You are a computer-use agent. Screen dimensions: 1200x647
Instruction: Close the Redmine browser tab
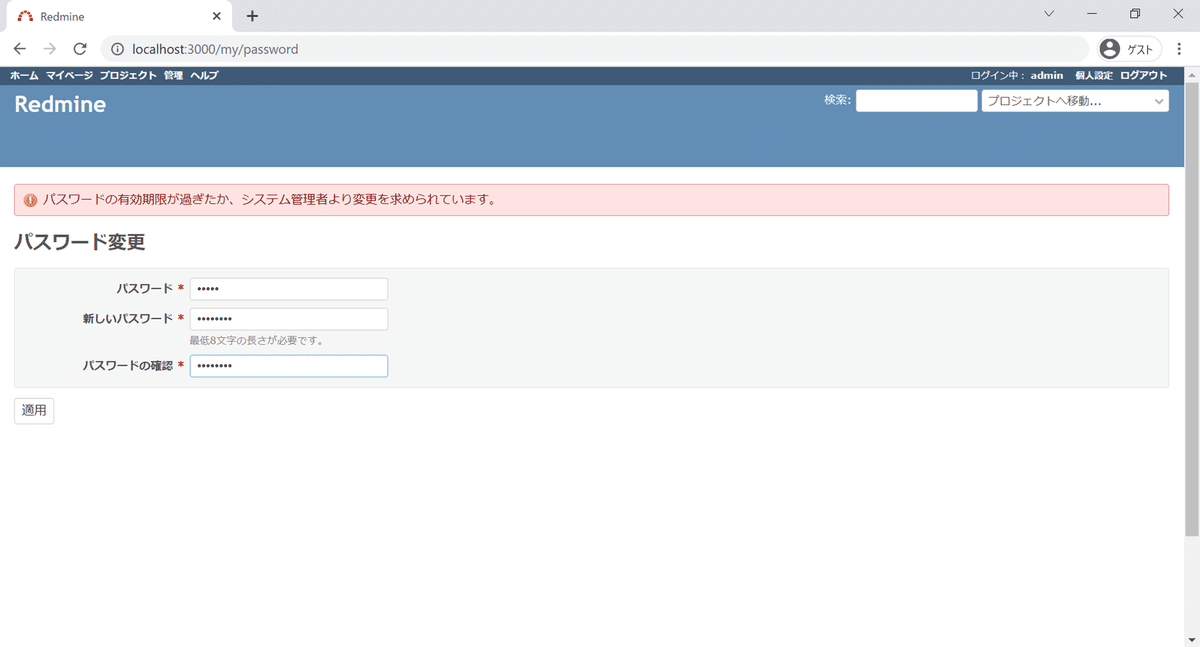pos(217,16)
